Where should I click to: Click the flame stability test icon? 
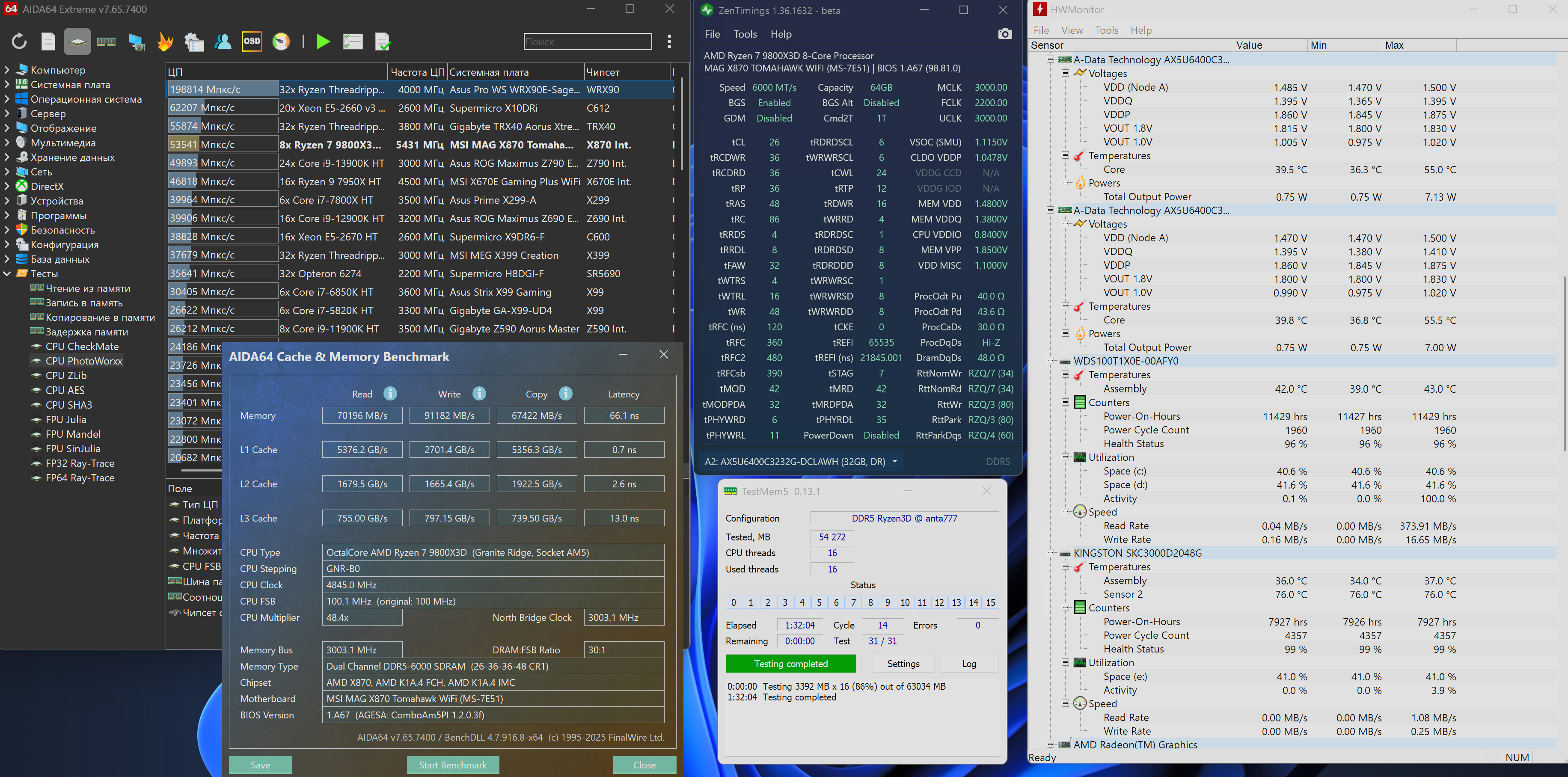click(x=165, y=42)
